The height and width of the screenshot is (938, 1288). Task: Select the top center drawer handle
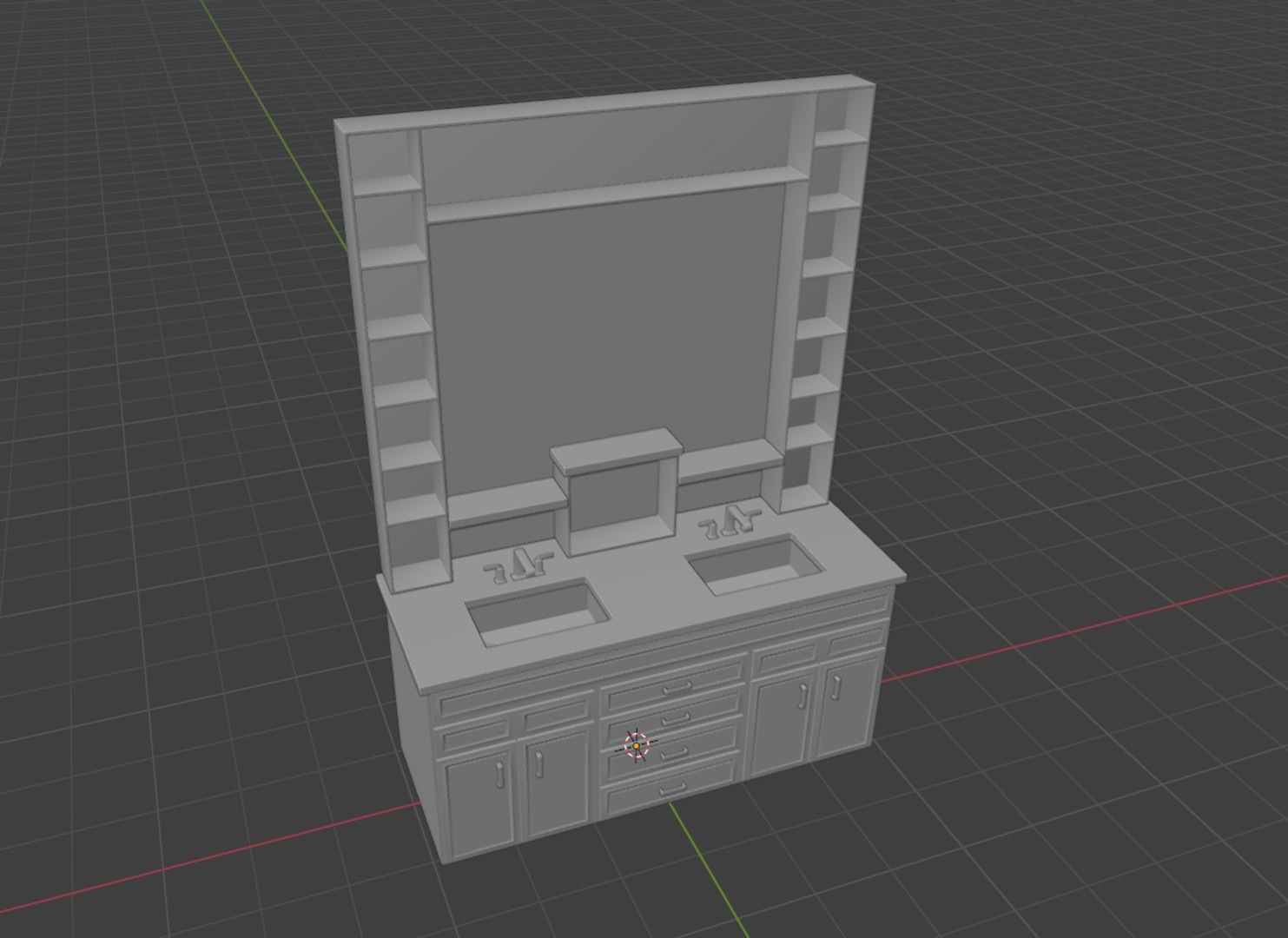pos(677,689)
